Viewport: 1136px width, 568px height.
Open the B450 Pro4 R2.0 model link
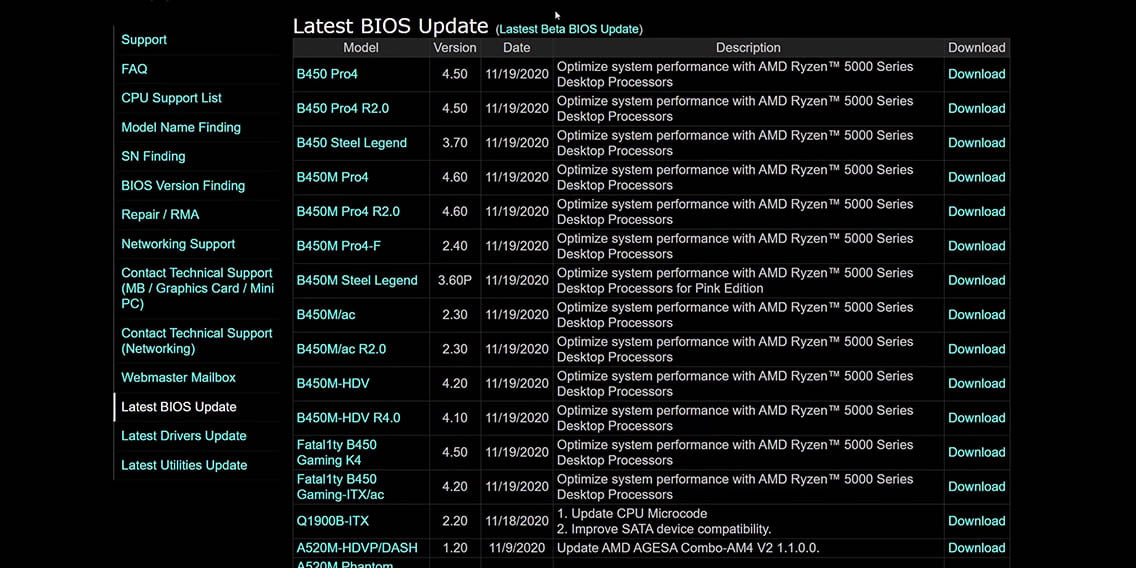pyautogui.click(x=343, y=109)
